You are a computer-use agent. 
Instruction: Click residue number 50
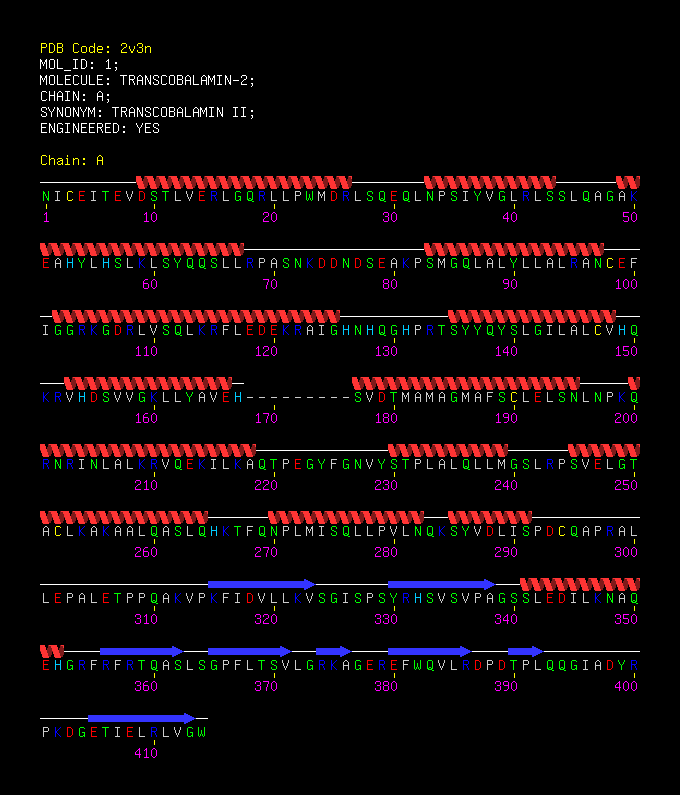click(x=630, y=218)
